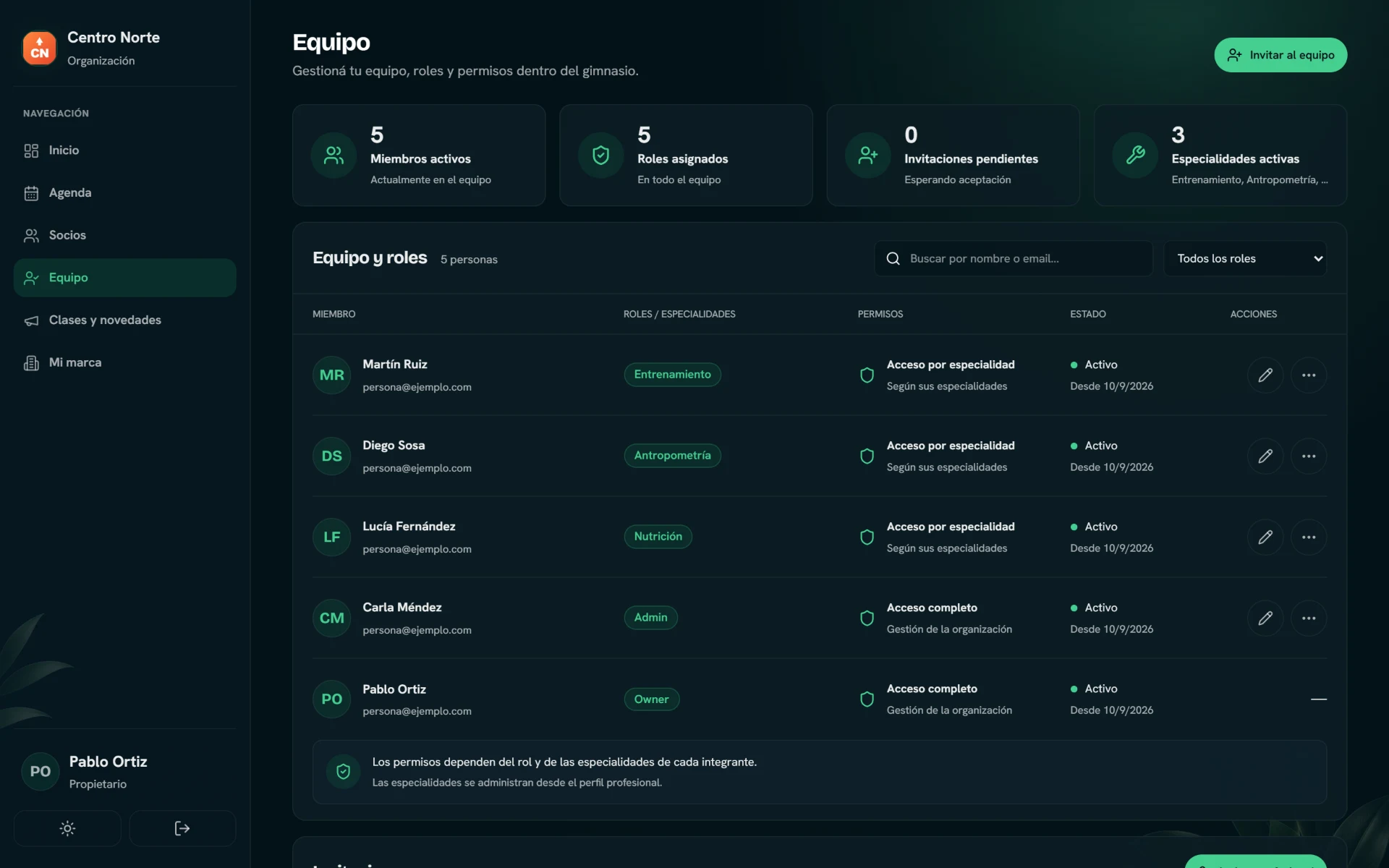Click the Pablo Ortiz profile avatar in sidebar

point(41,771)
